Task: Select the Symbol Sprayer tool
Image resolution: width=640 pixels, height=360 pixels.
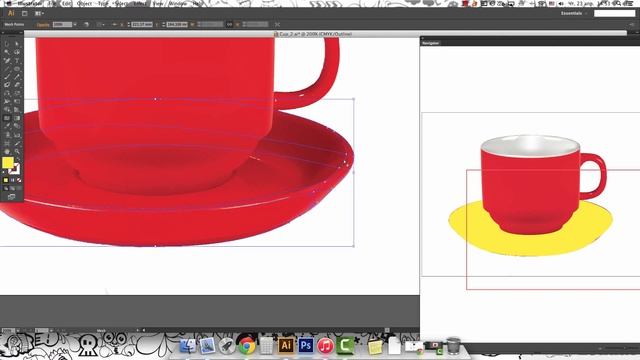Action: point(7,135)
